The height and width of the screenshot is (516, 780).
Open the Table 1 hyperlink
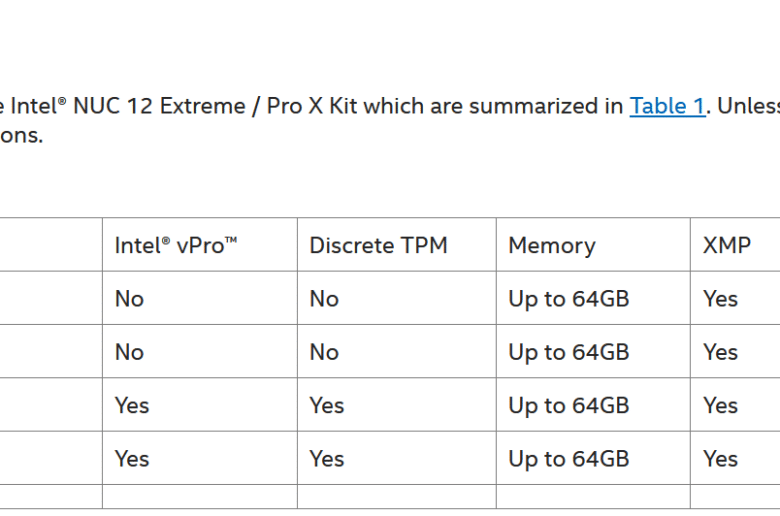click(x=667, y=106)
